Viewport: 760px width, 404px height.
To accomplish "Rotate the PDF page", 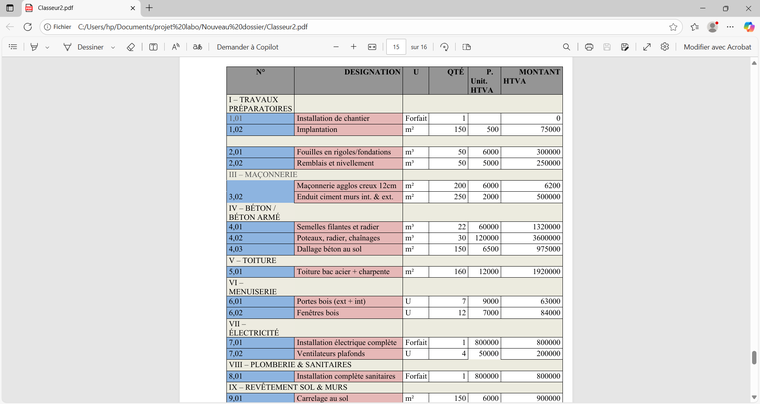I will point(444,47).
